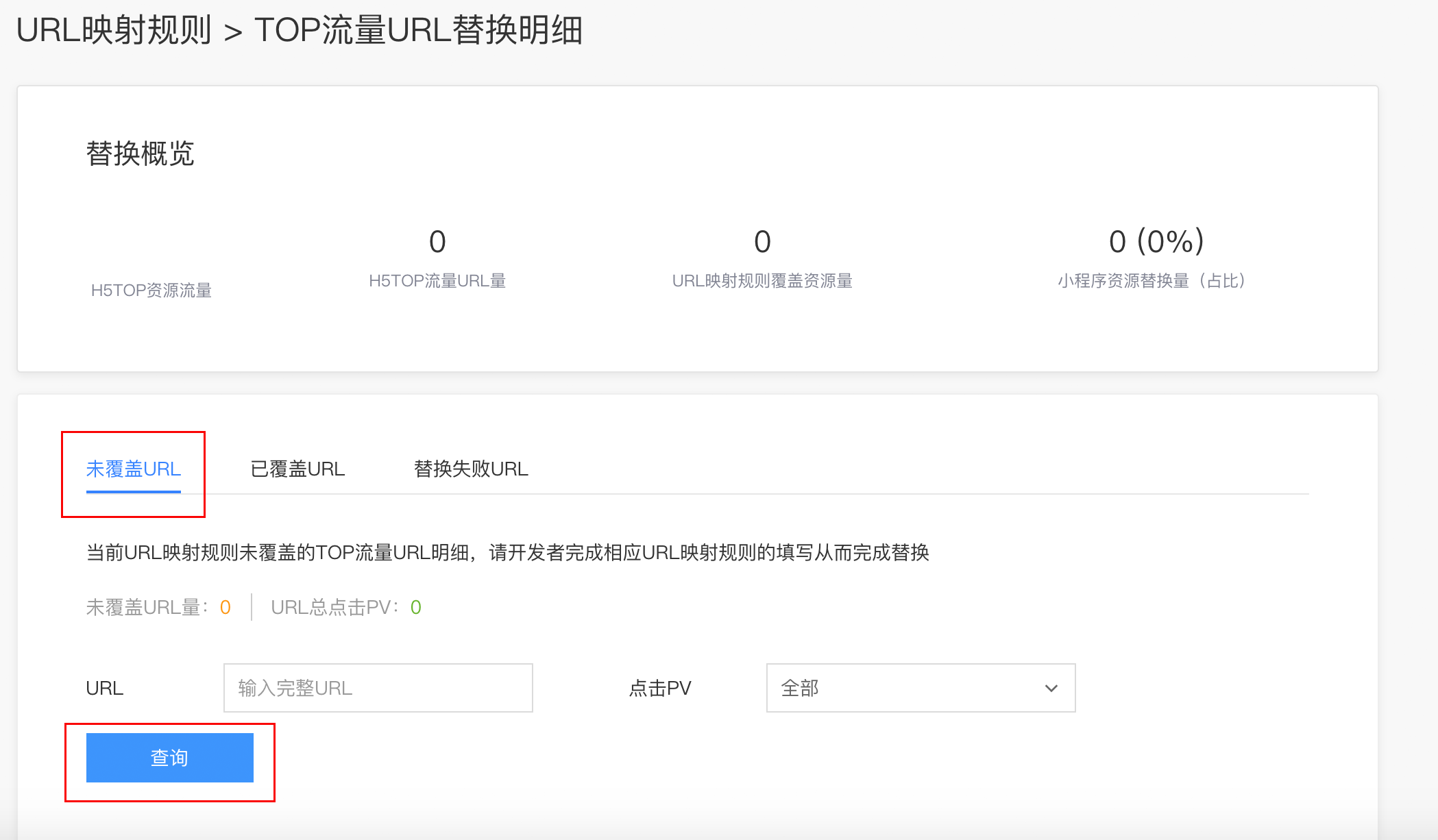Click the URL field label
The height and width of the screenshot is (840, 1438).
click(104, 689)
